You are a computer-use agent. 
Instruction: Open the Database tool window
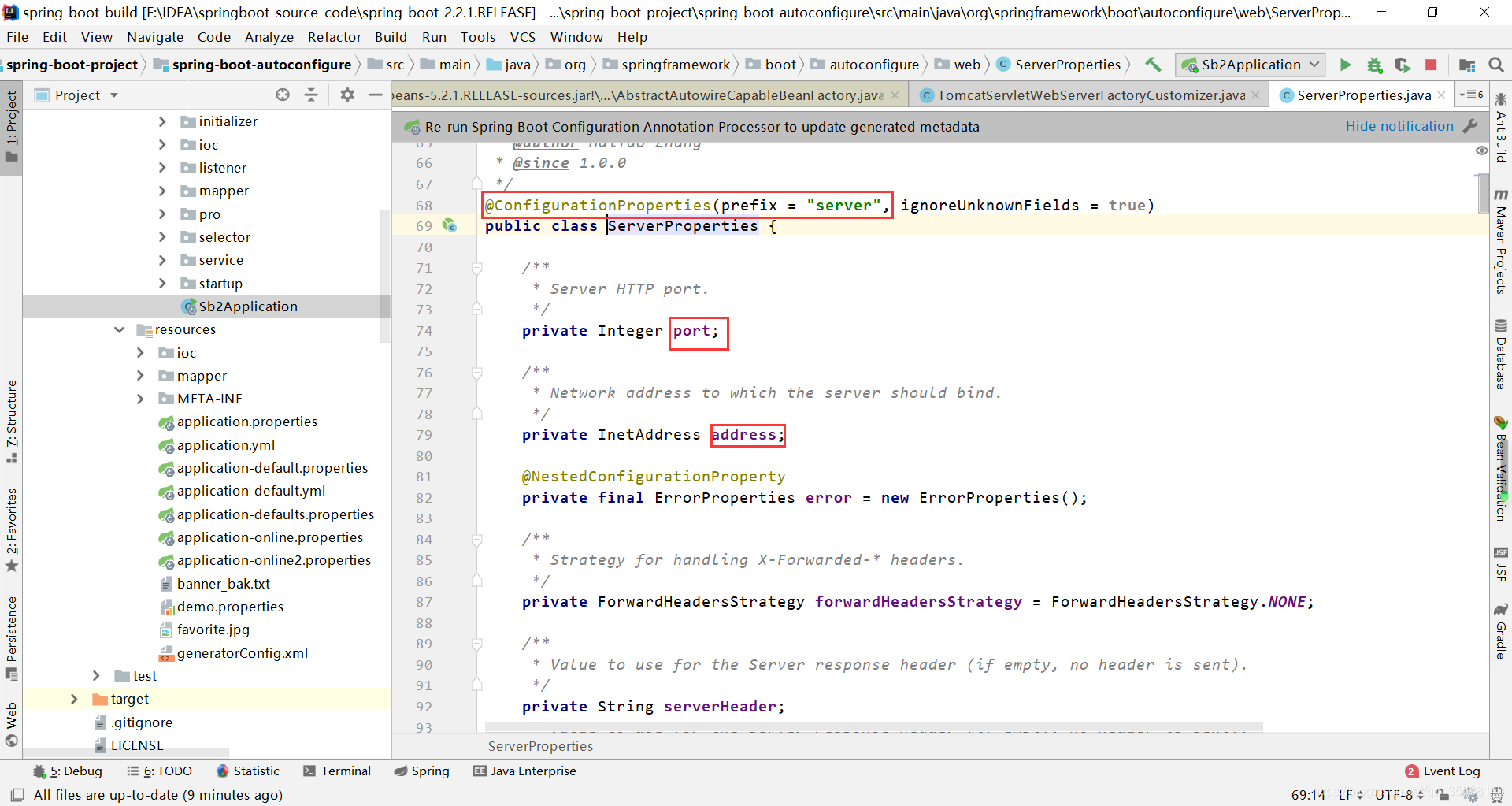(x=1501, y=355)
